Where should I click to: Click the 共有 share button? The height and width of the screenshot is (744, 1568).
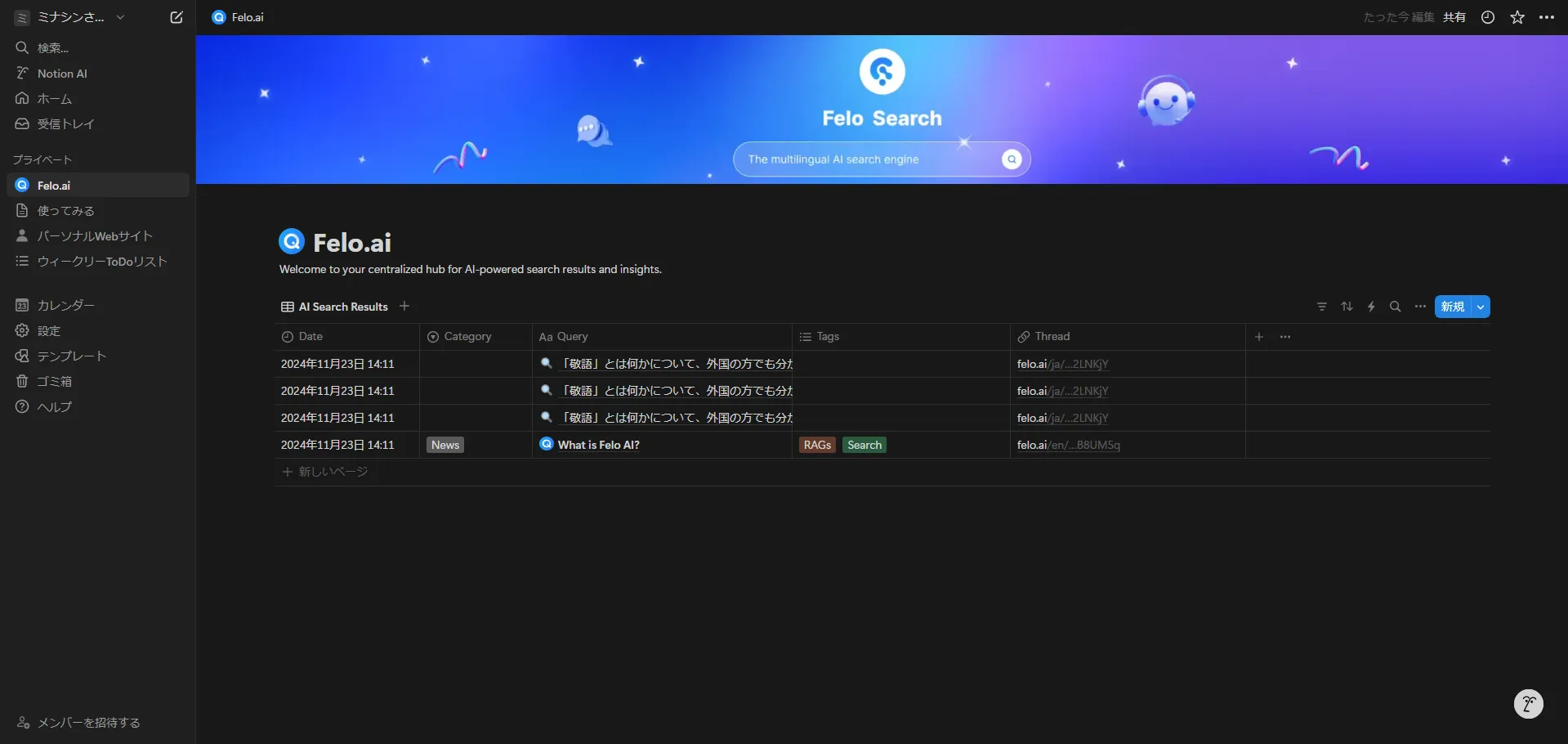pyautogui.click(x=1454, y=17)
